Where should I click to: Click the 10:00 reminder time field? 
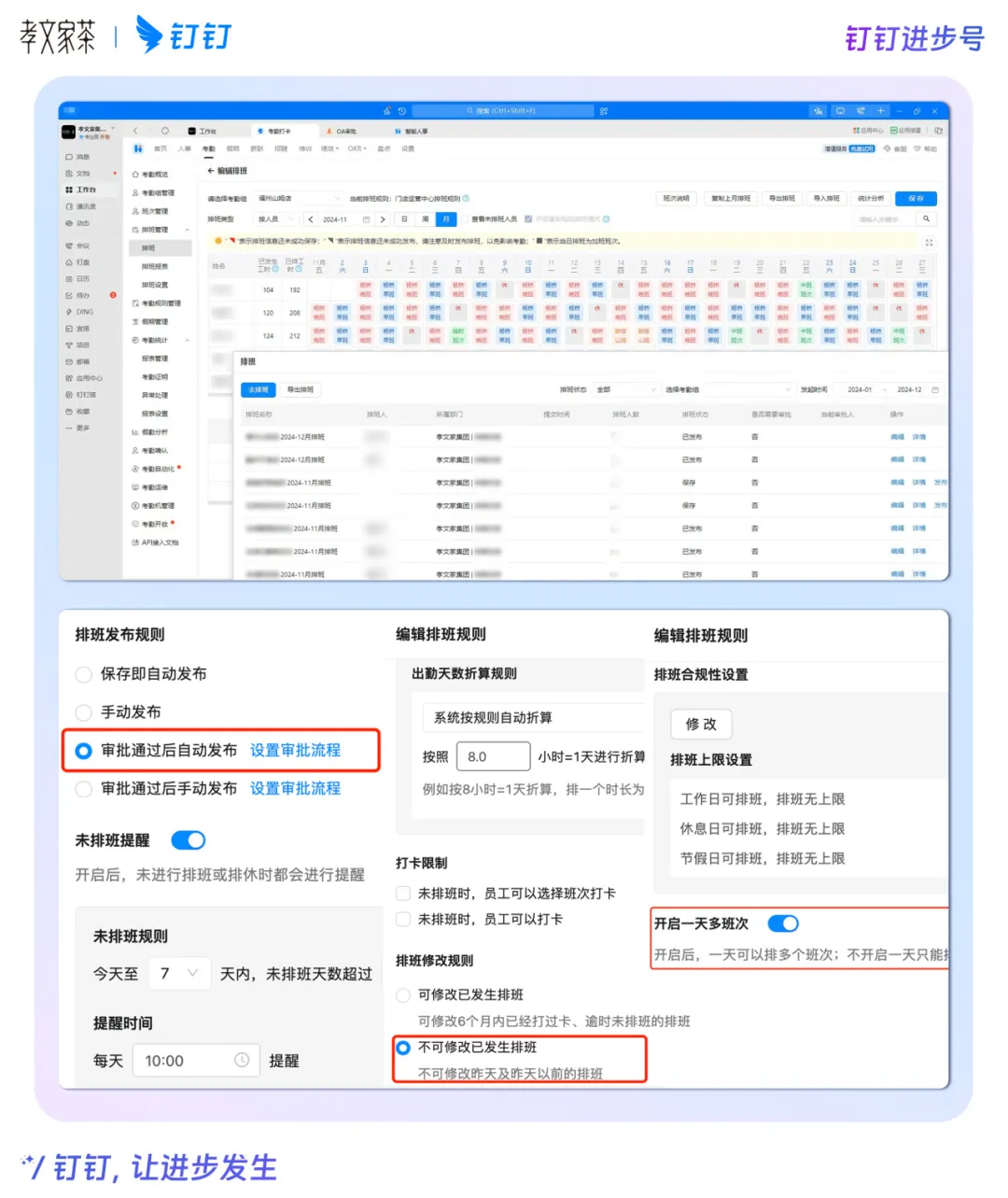195,1060
